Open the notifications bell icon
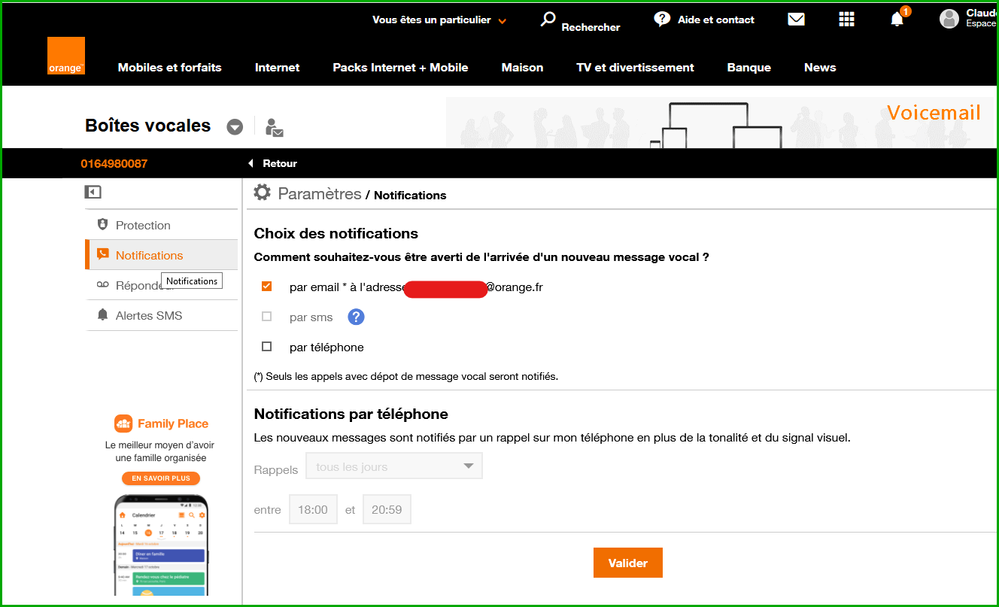The width and height of the screenshot is (999, 607). [x=897, y=19]
